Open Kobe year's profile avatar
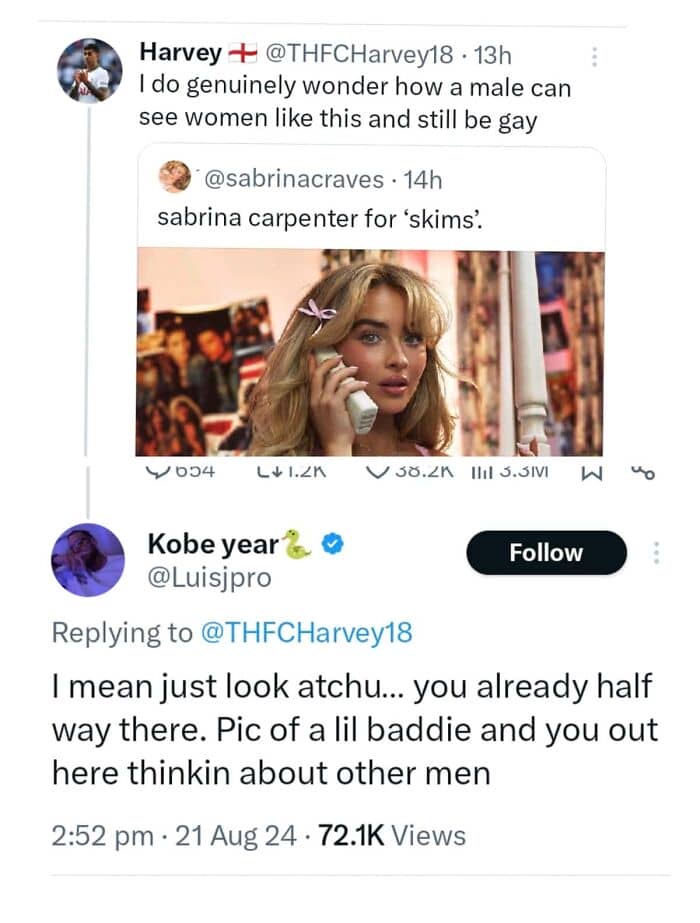700x923 pixels. pyautogui.click(x=88, y=560)
